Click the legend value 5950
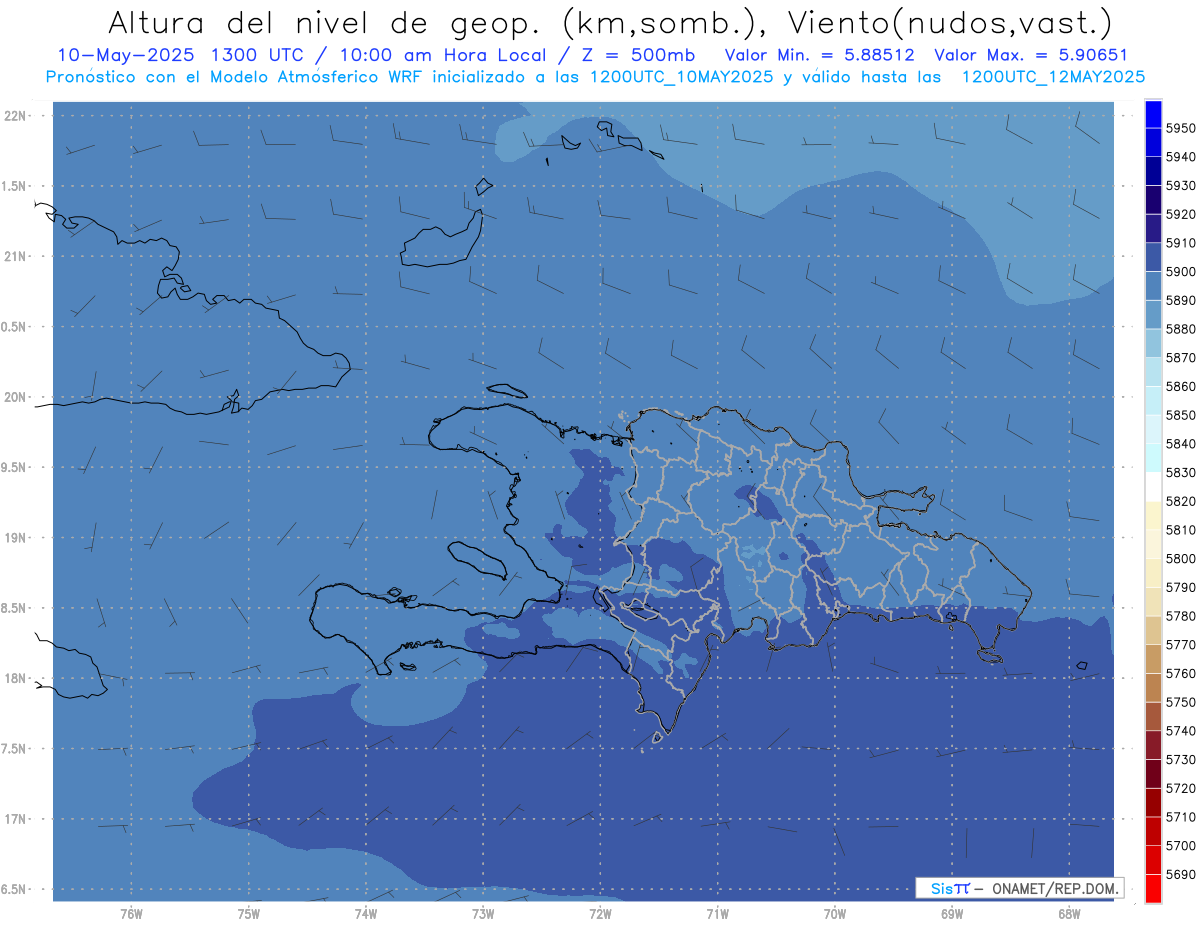The height and width of the screenshot is (927, 1200). click(x=1181, y=128)
